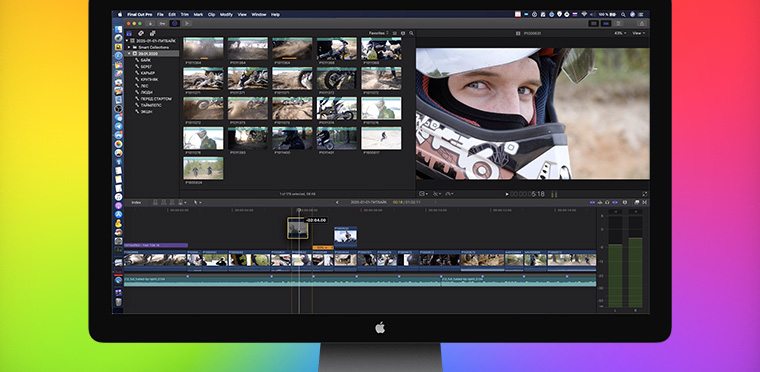The image size is (760, 372).
Task: Select the БАЙК keyword collection
Action: tap(145, 60)
